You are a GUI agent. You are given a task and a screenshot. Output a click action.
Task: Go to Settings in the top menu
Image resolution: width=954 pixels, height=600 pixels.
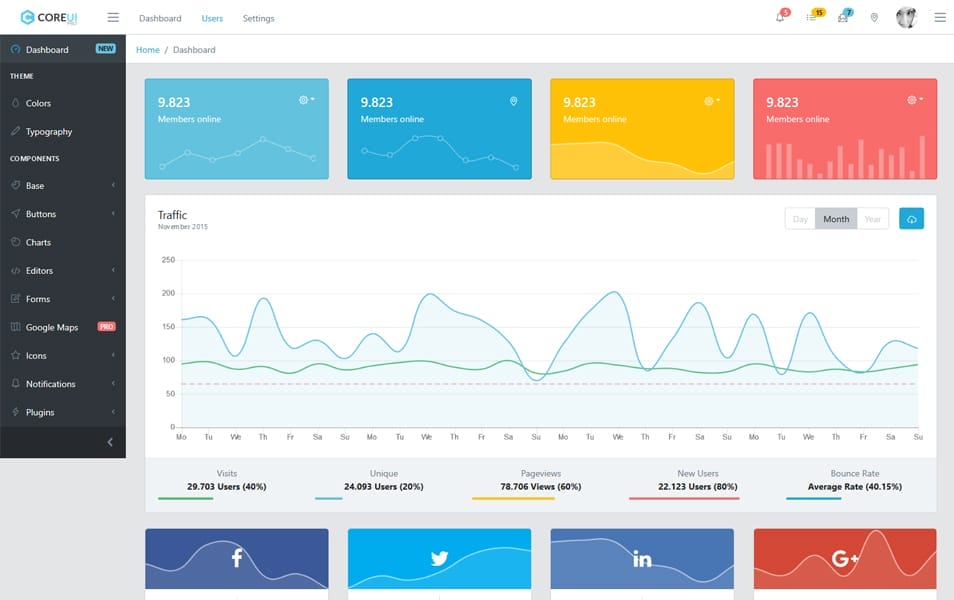[x=258, y=17]
